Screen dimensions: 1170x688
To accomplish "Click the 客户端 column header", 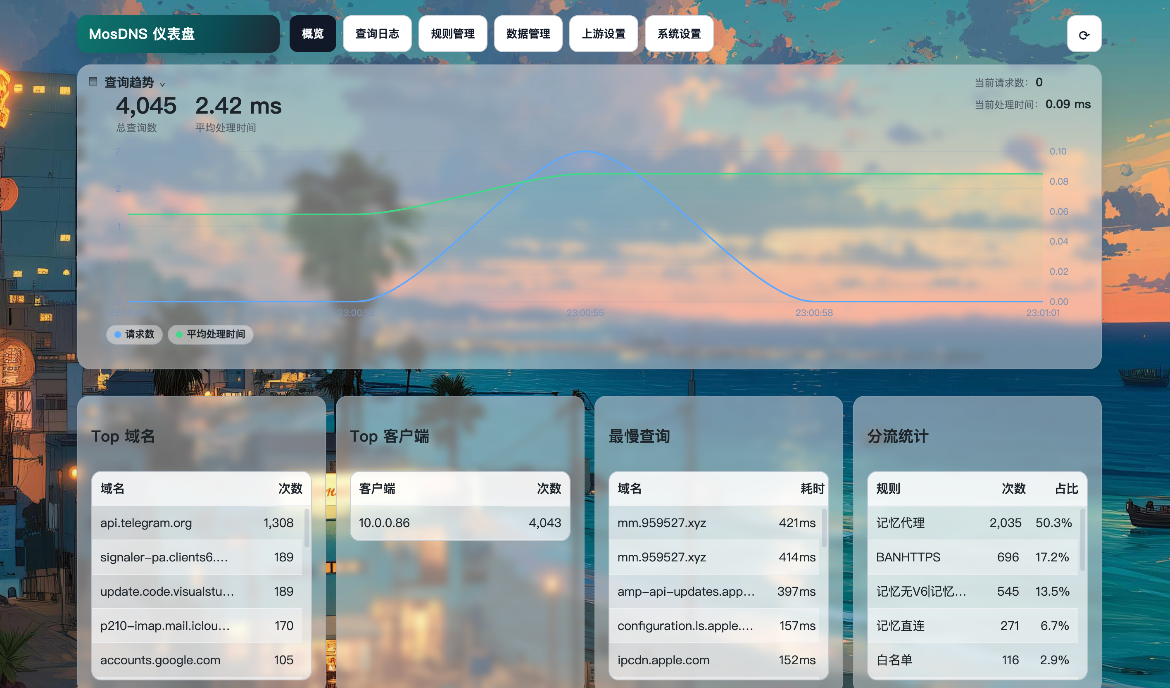I will 378,489.
